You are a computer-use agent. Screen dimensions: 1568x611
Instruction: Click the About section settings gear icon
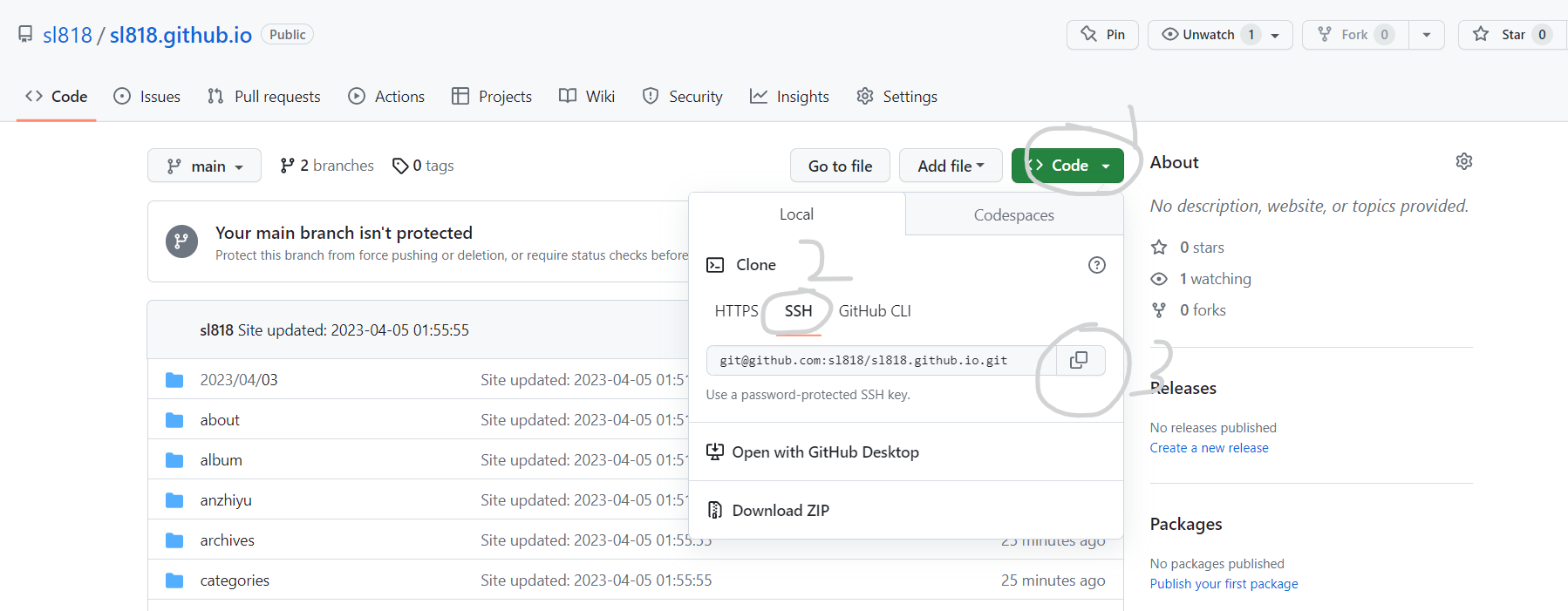point(1464,161)
